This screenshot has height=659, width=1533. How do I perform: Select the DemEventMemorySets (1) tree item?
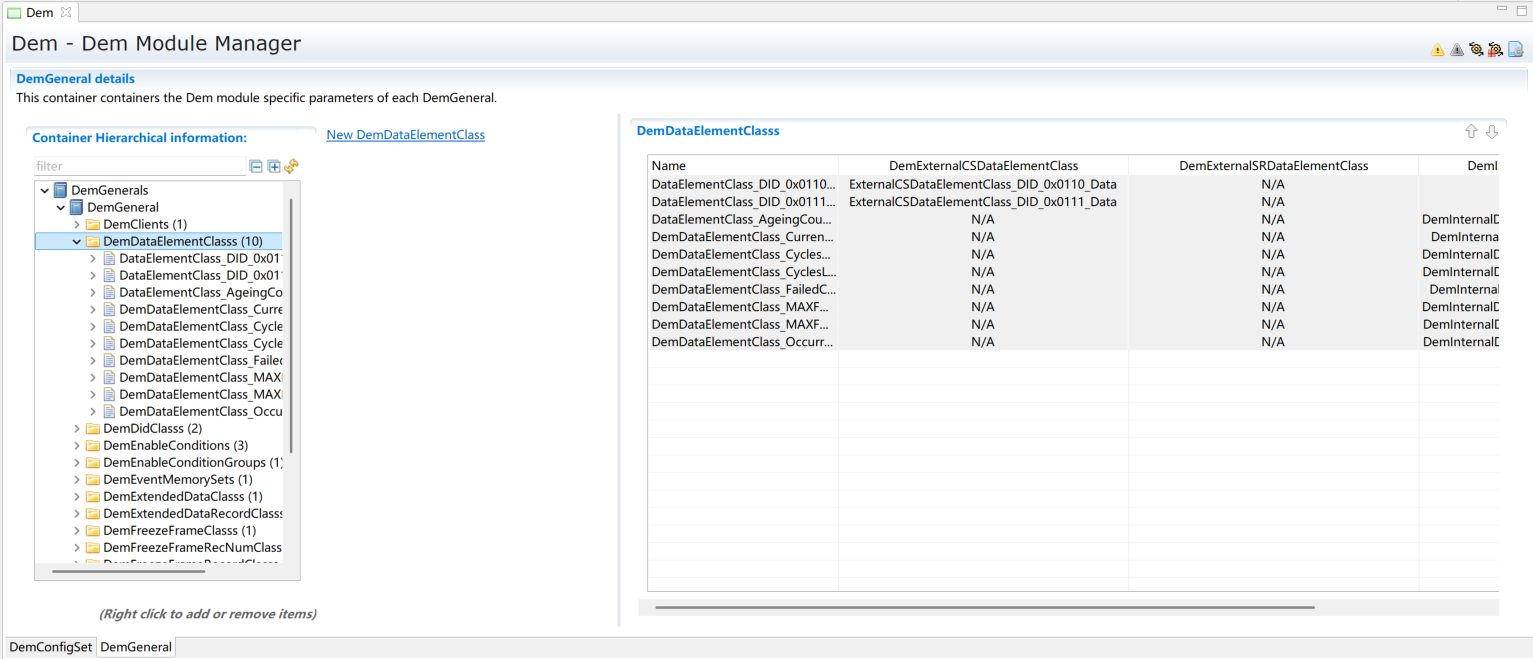pos(177,480)
